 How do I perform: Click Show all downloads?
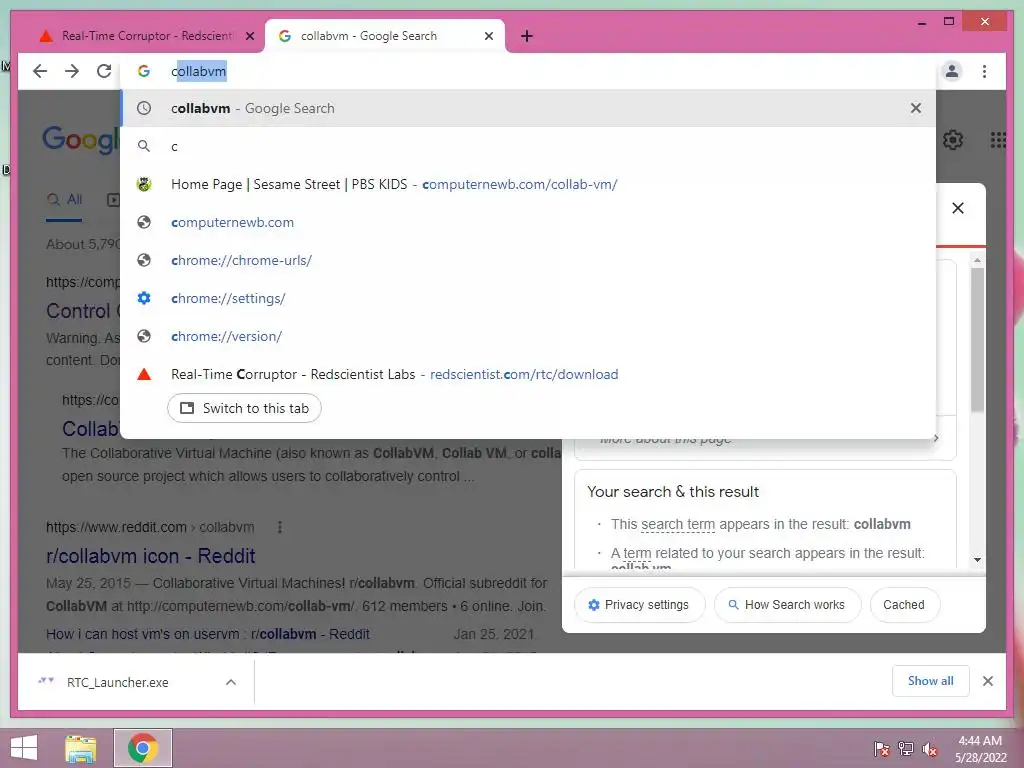(x=930, y=681)
